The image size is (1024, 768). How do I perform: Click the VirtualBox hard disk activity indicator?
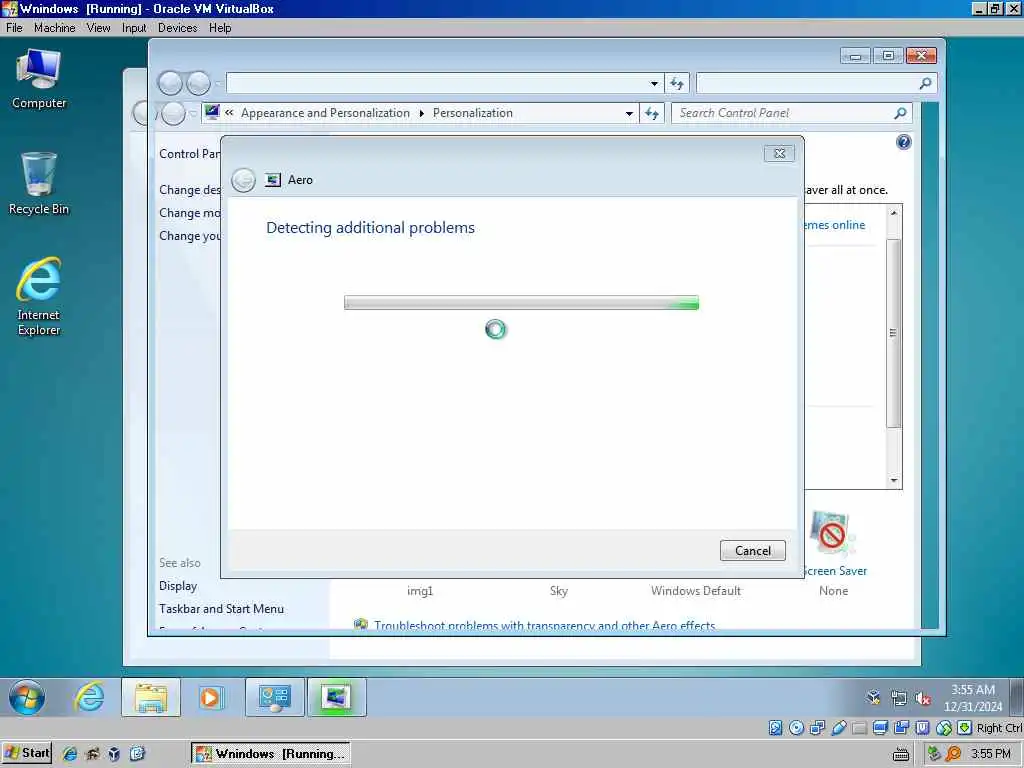click(775, 728)
